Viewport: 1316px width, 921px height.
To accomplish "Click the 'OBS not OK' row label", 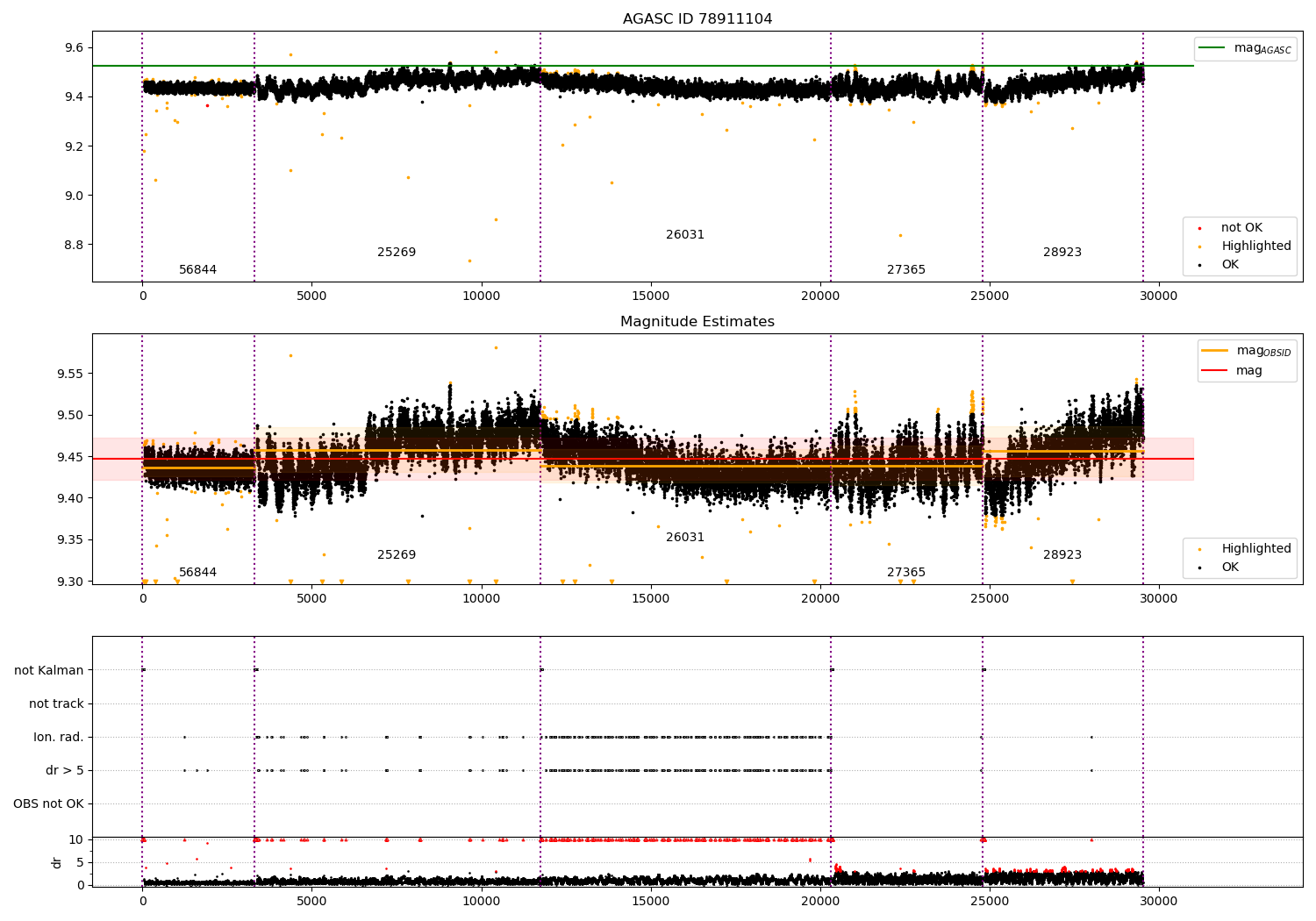I will coord(48,803).
